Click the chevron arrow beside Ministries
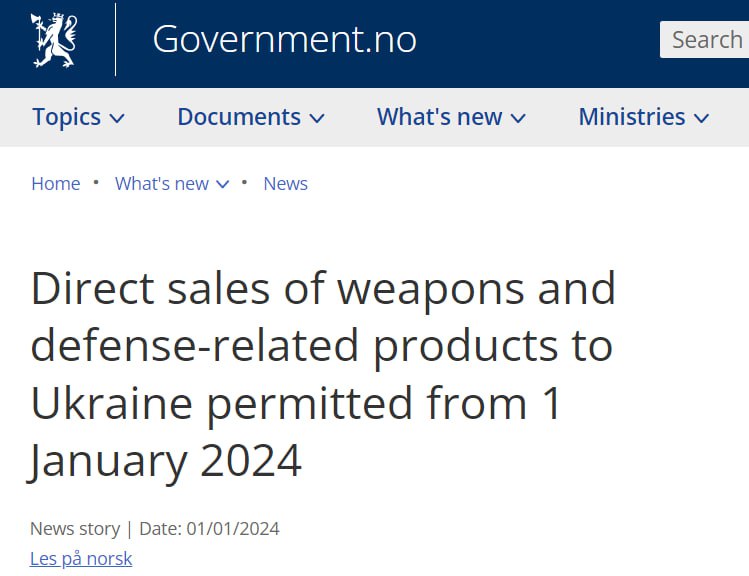749x576 pixels. [x=701, y=119]
